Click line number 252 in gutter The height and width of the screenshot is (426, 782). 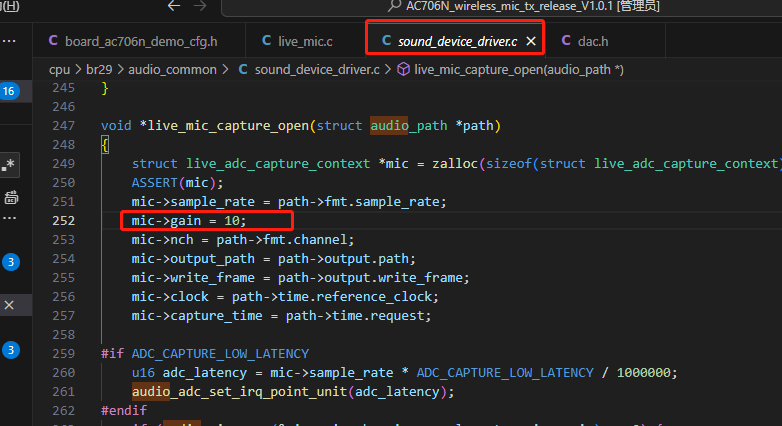coord(63,220)
